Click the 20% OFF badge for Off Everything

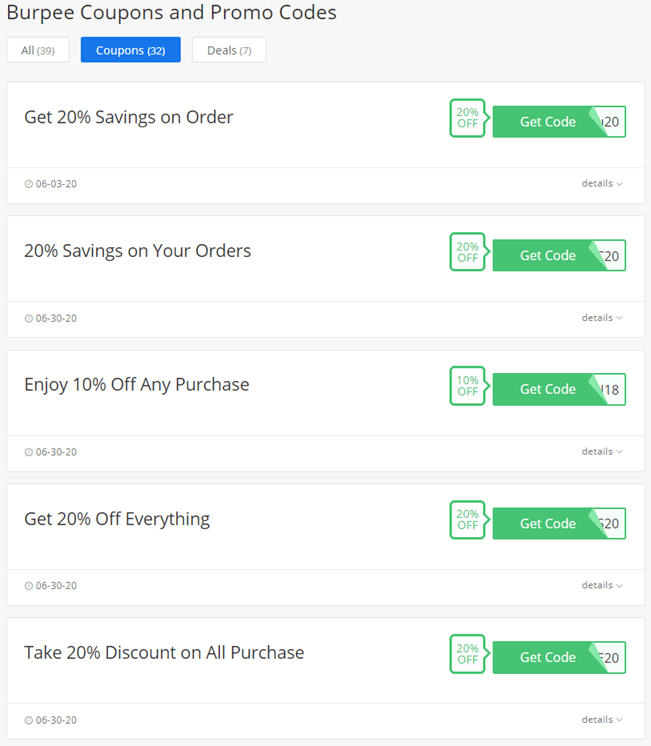[x=469, y=520]
